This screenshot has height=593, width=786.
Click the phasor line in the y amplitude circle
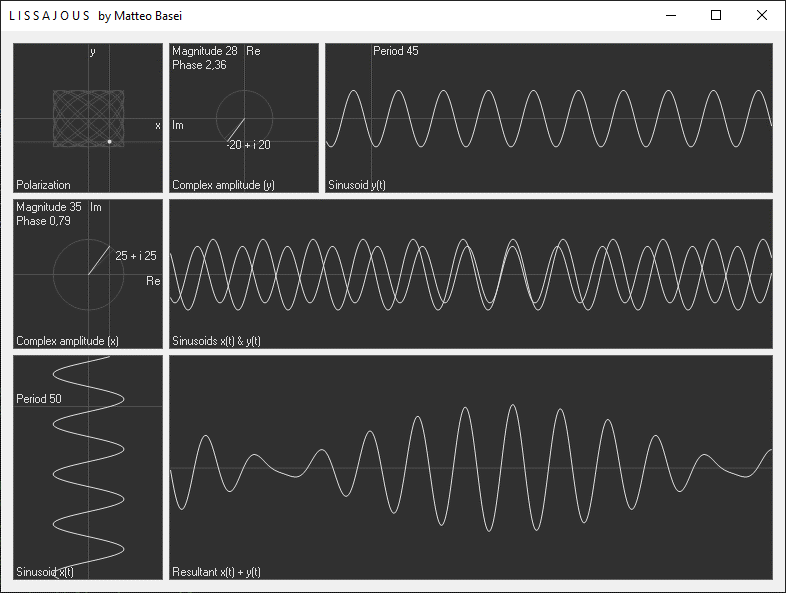(236, 130)
